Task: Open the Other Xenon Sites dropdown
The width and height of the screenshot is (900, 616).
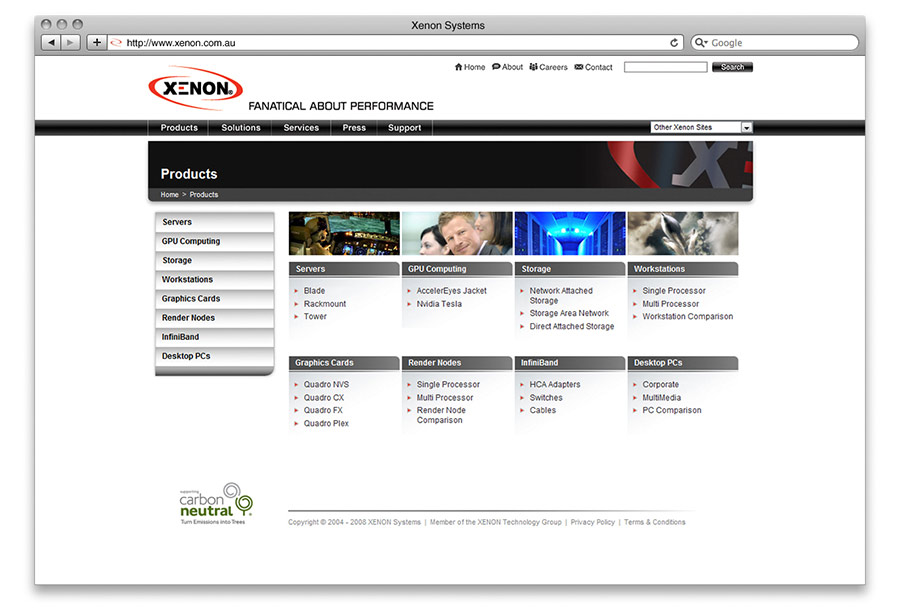Action: [700, 128]
